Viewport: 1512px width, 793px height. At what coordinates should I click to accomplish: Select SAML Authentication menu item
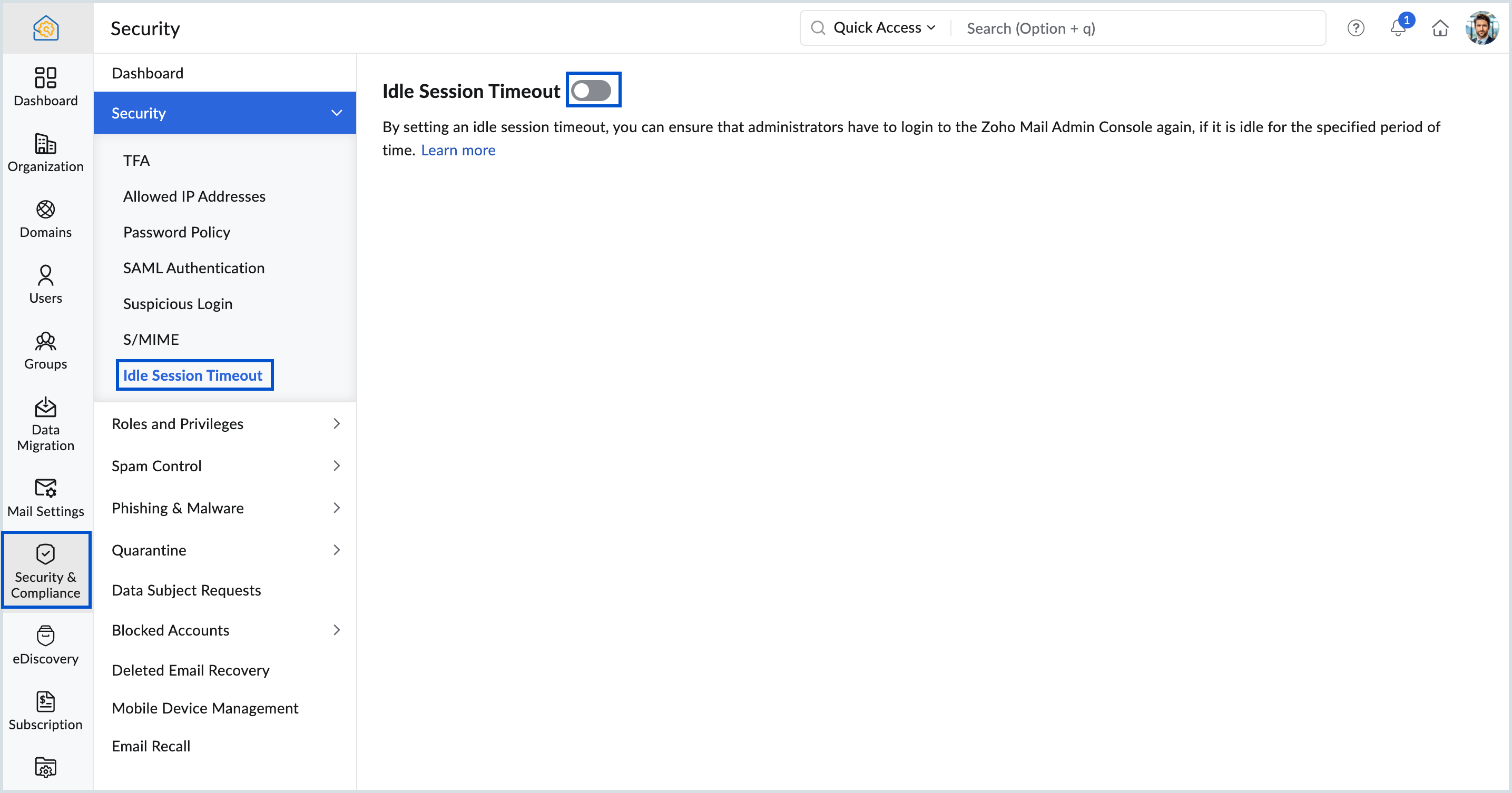click(x=194, y=268)
